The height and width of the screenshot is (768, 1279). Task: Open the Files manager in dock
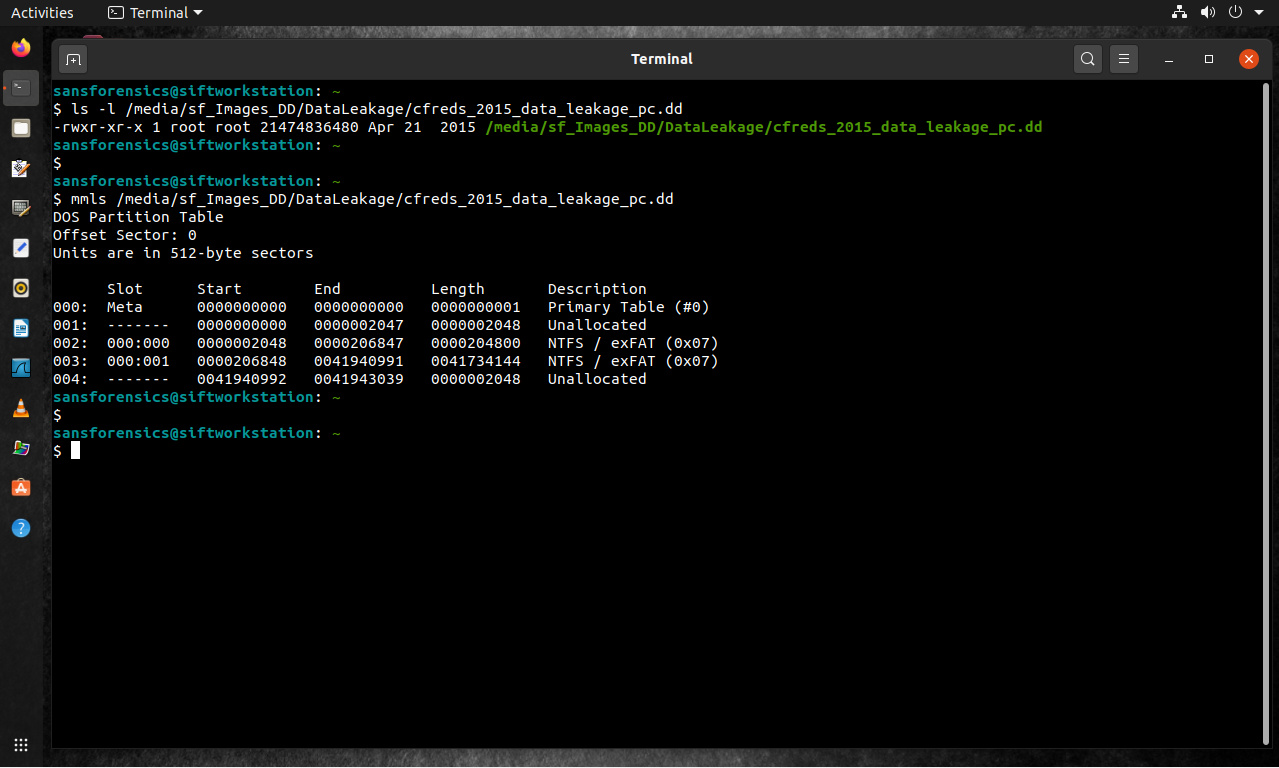(21, 128)
